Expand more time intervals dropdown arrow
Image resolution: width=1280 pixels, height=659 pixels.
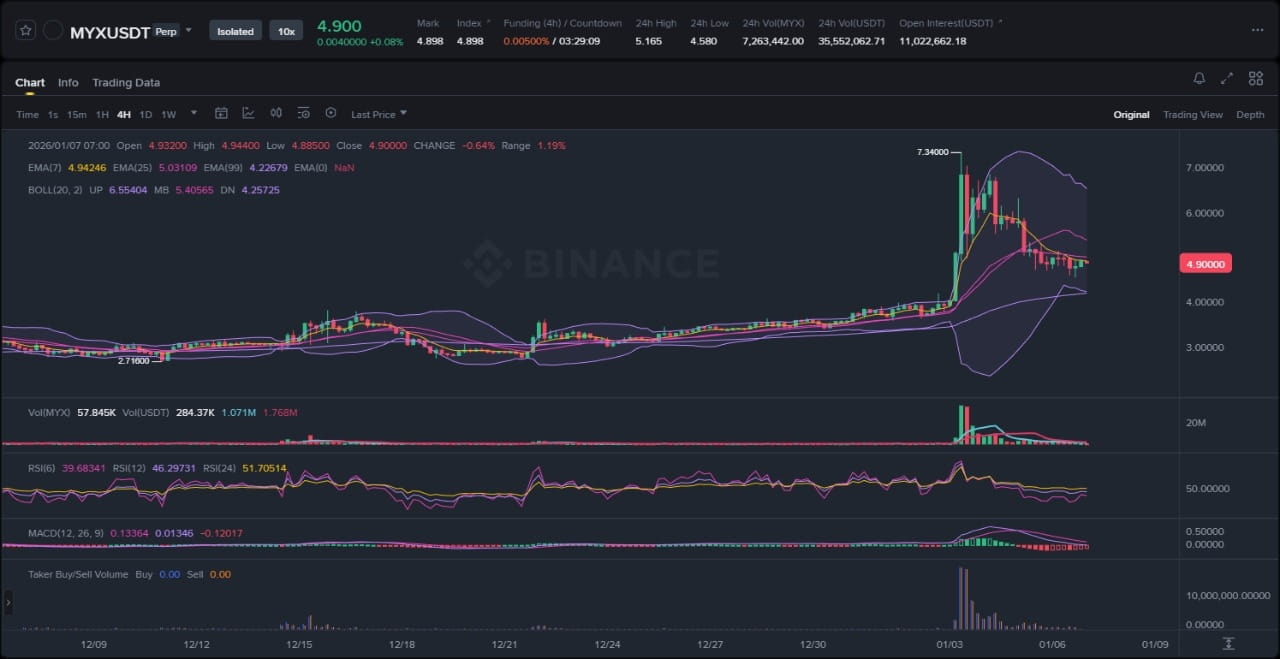tap(193, 114)
